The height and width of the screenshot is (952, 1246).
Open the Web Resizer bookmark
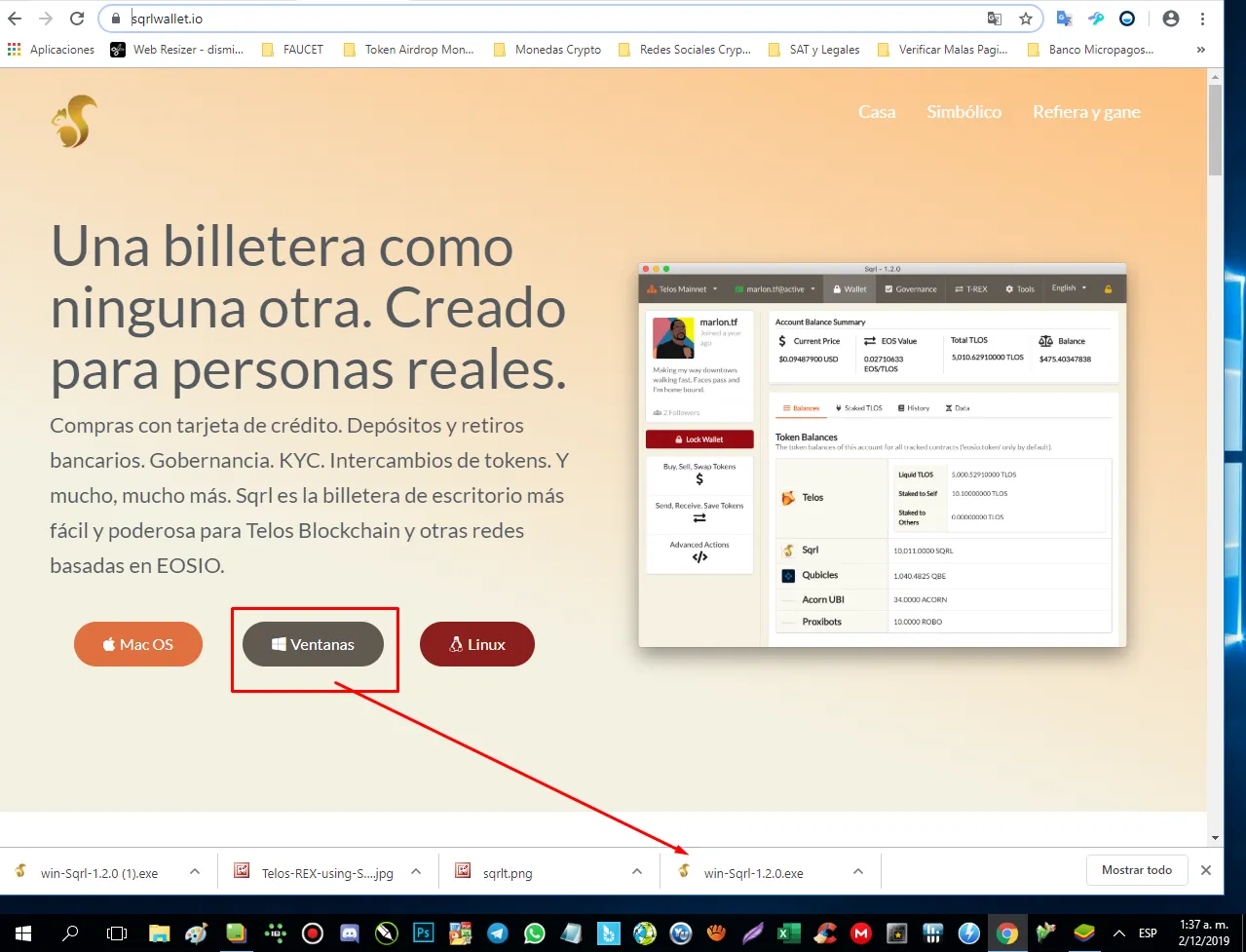click(x=177, y=50)
